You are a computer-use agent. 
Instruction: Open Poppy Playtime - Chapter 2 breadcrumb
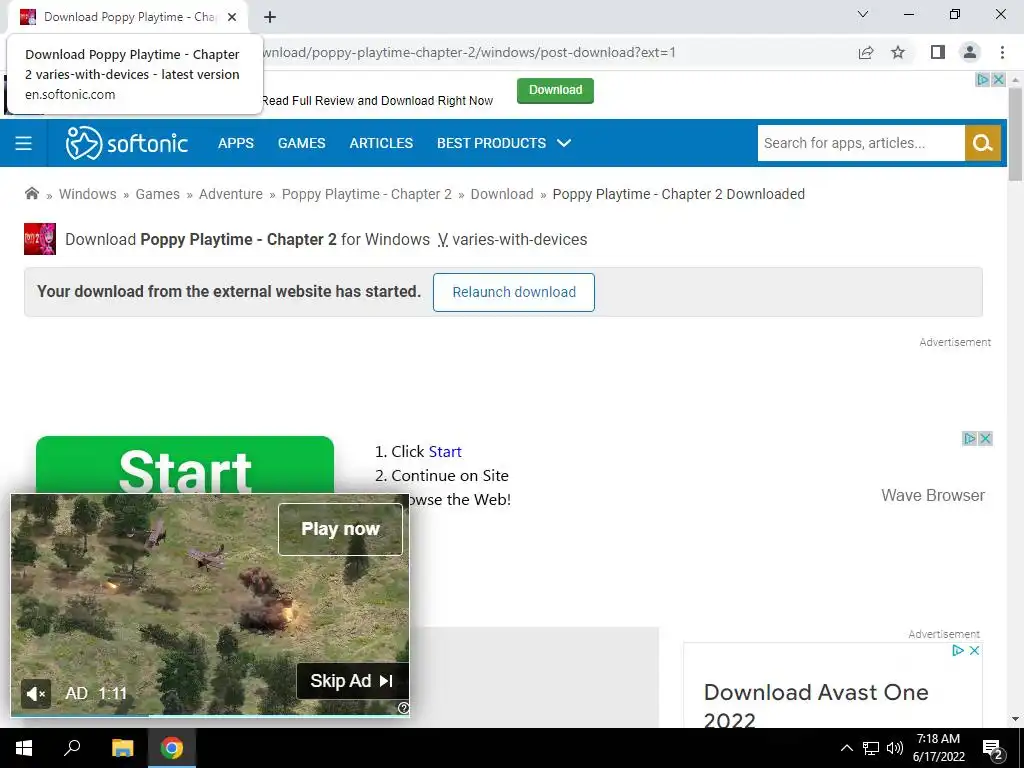point(366,194)
